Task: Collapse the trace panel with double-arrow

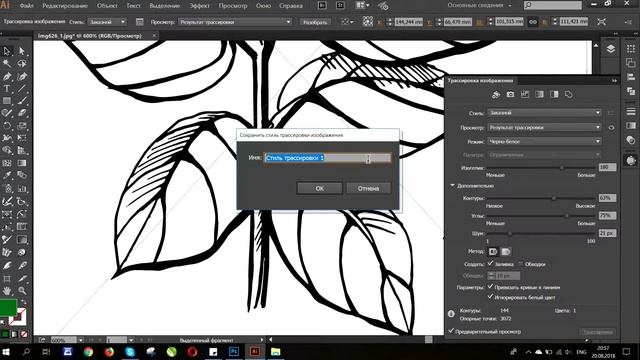Action: (x=614, y=81)
